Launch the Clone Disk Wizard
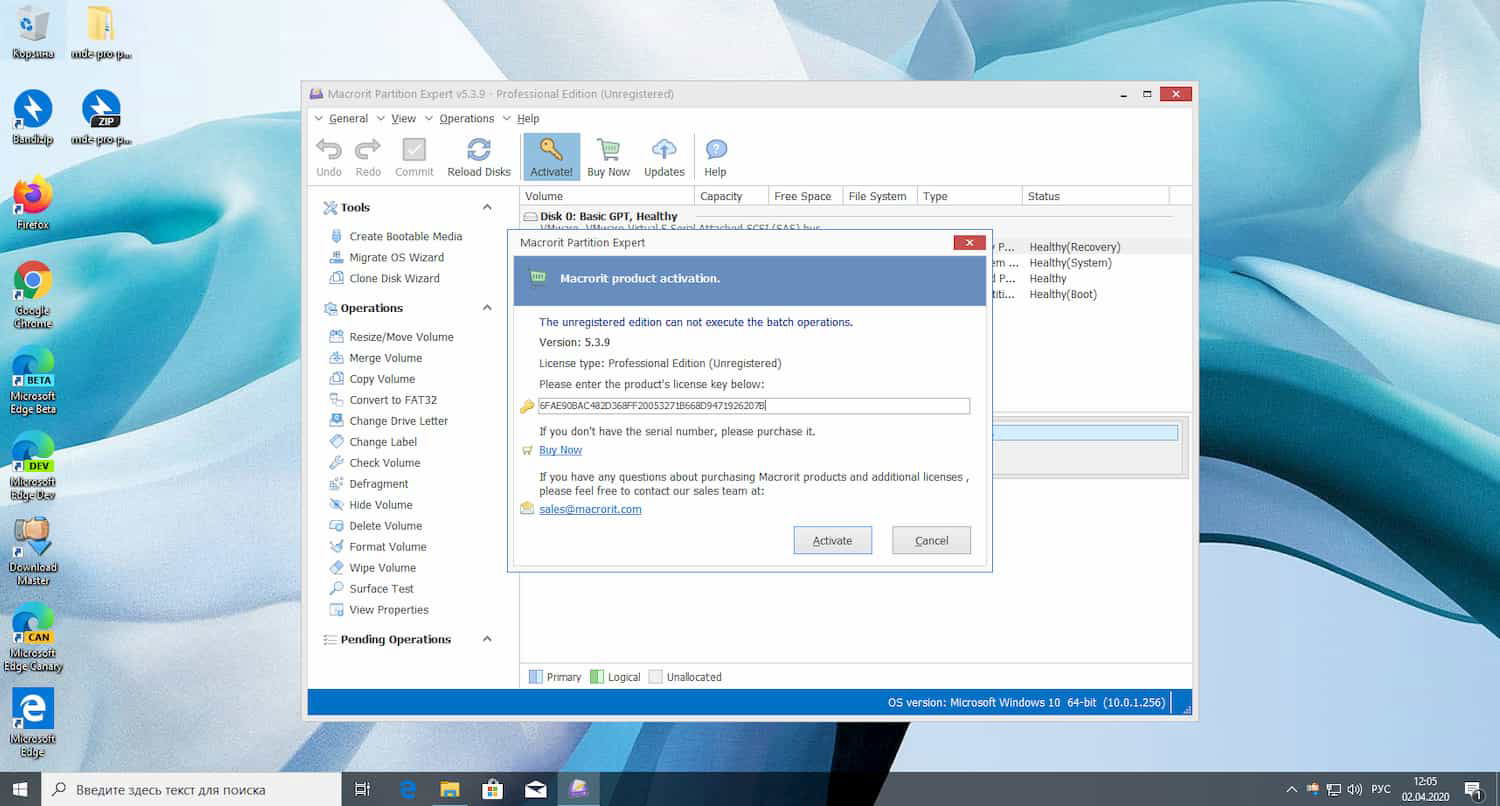Image resolution: width=1500 pixels, height=806 pixels. pyautogui.click(x=394, y=278)
